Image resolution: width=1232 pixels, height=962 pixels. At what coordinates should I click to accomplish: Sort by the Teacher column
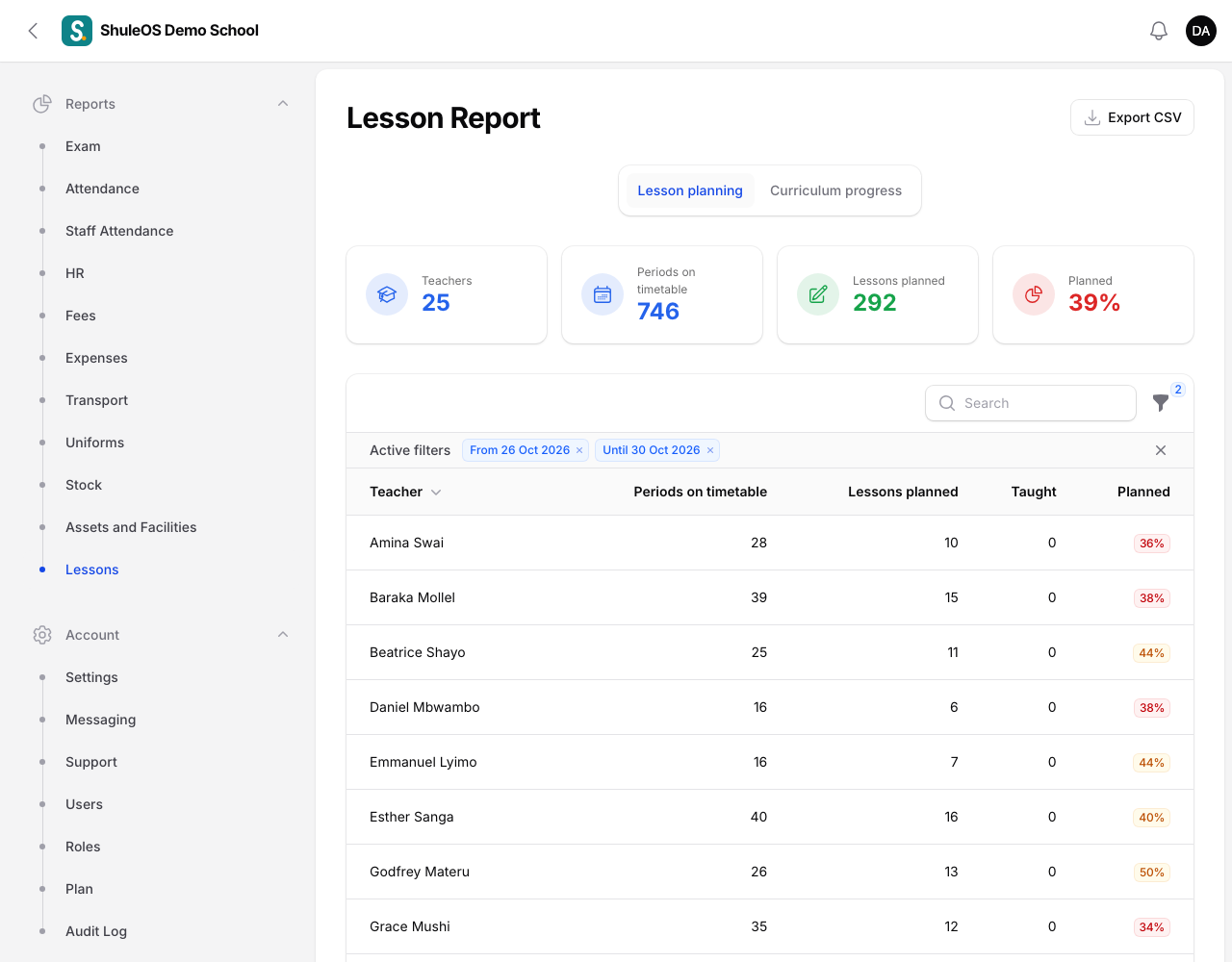(405, 492)
